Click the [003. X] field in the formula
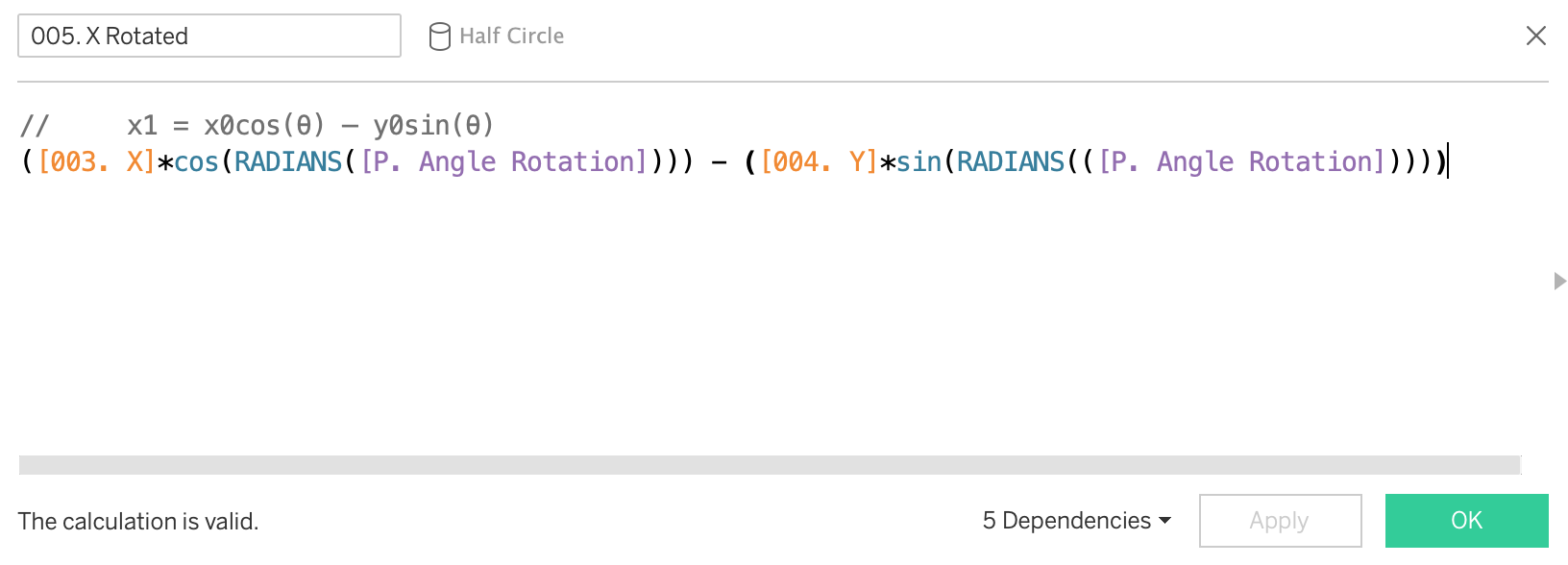 point(95,161)
